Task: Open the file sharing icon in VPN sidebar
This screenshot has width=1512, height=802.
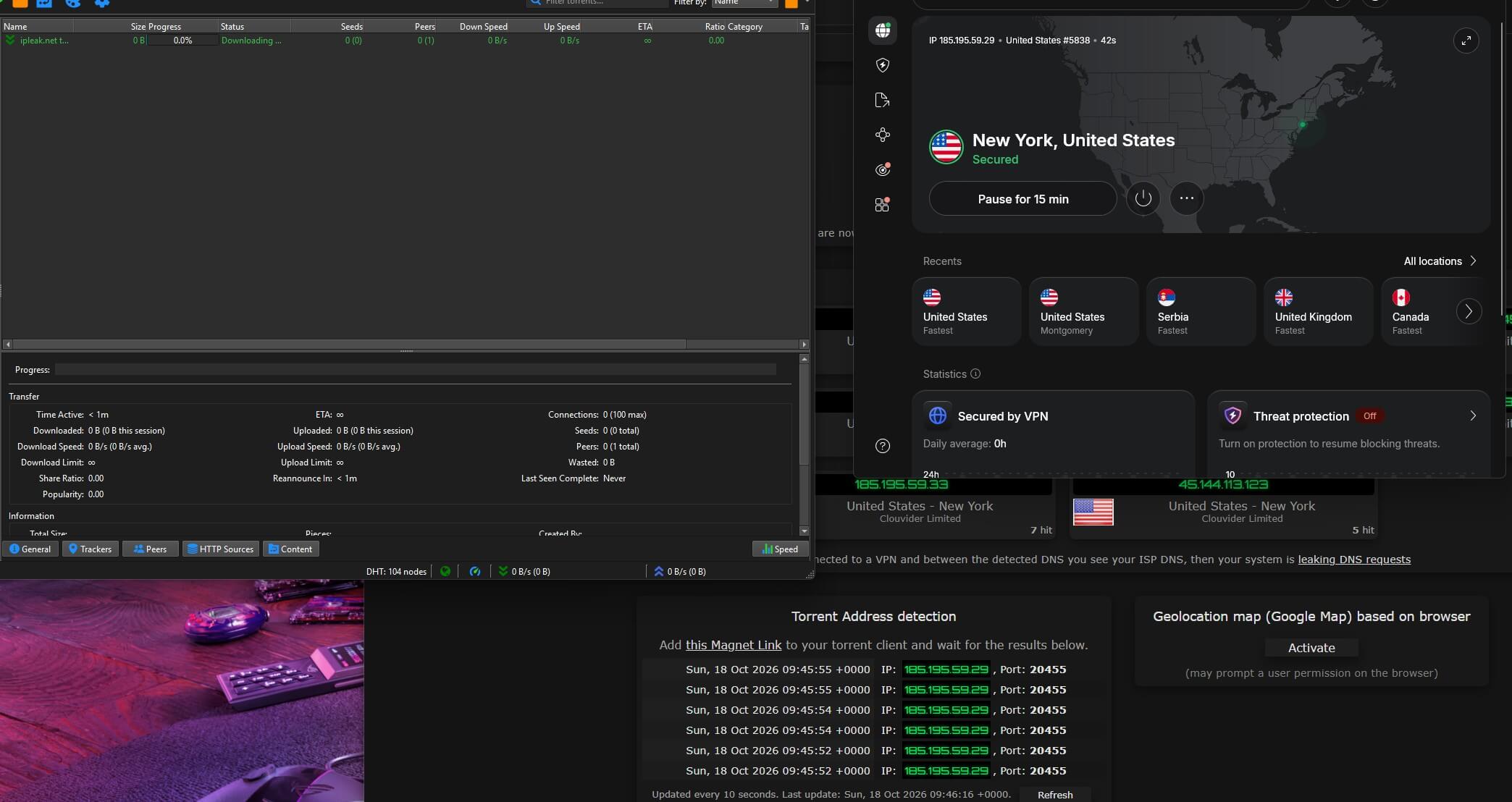Action: (882, 100)
